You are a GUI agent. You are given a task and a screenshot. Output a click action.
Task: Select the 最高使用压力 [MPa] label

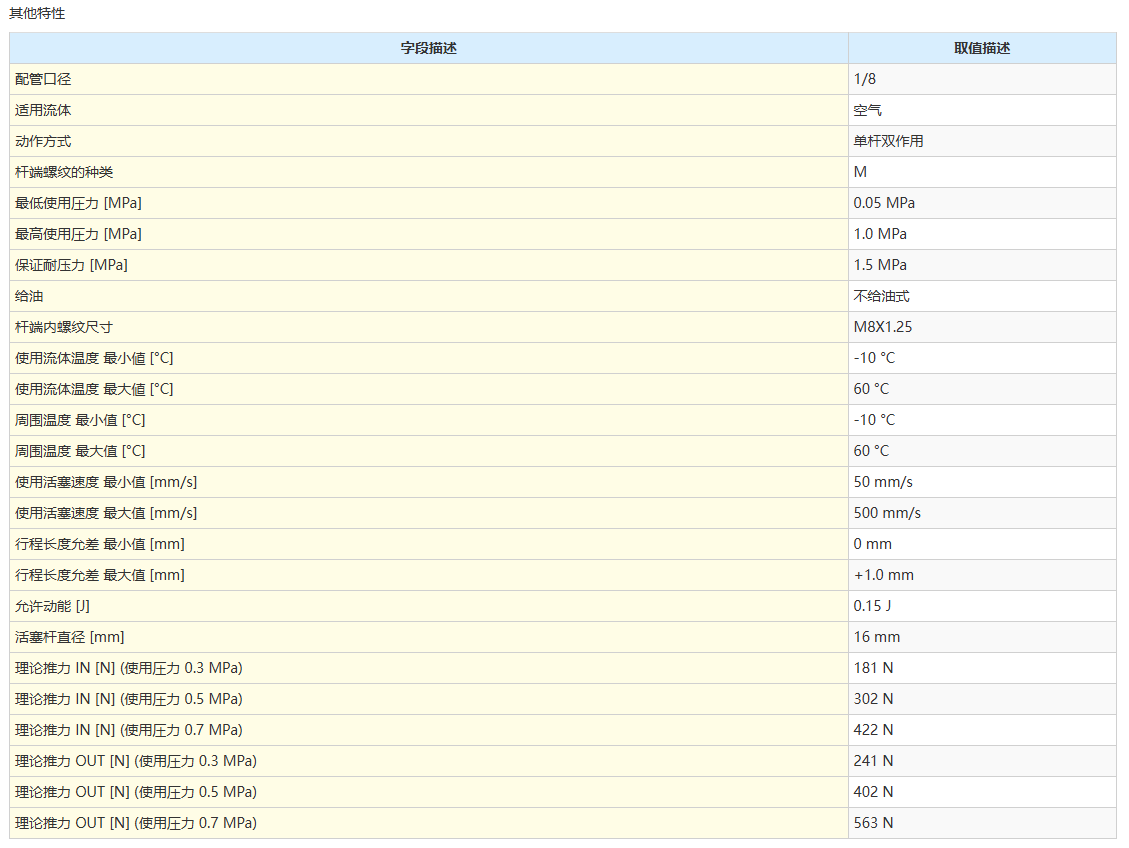78,234
